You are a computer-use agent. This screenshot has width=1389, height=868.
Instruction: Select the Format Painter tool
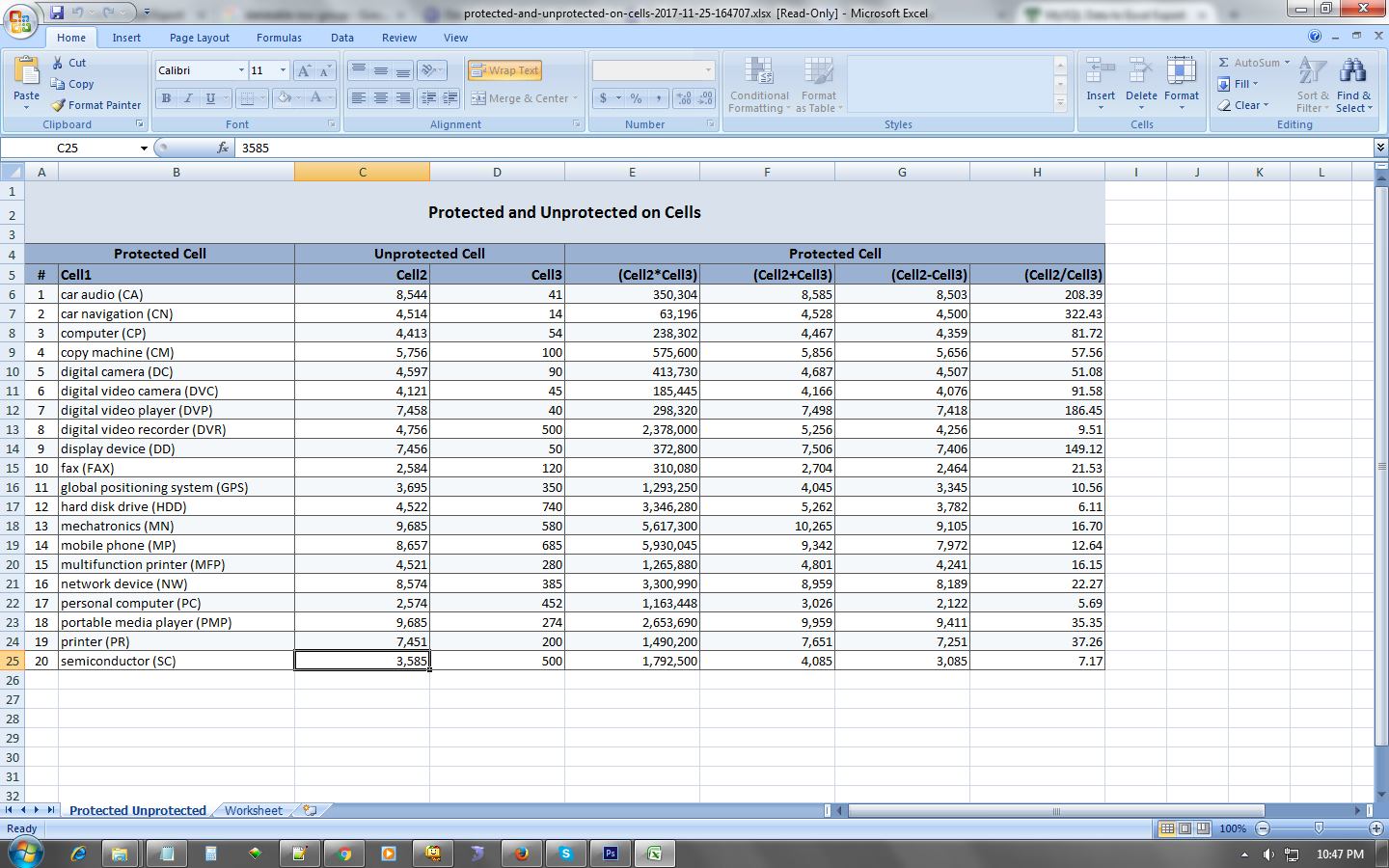[x=95, y=105]
